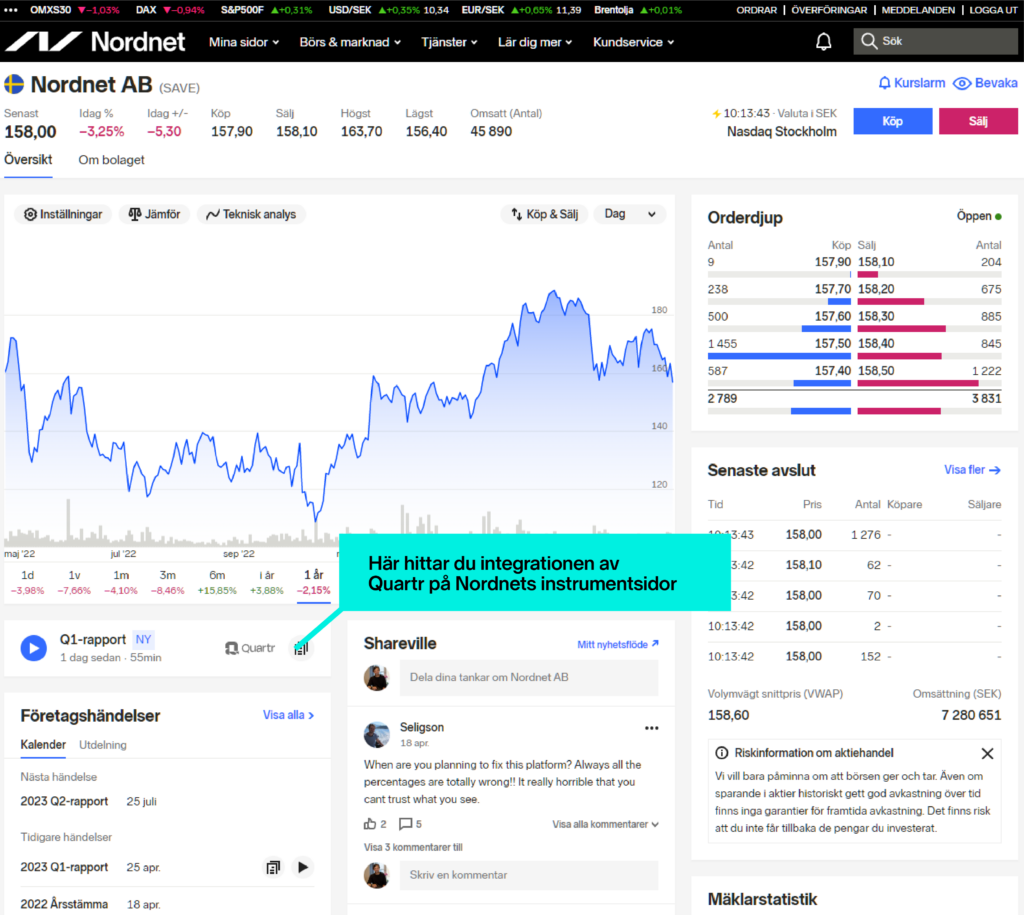Toggle Köp & Sälj markers on chart

click(545, 214)
